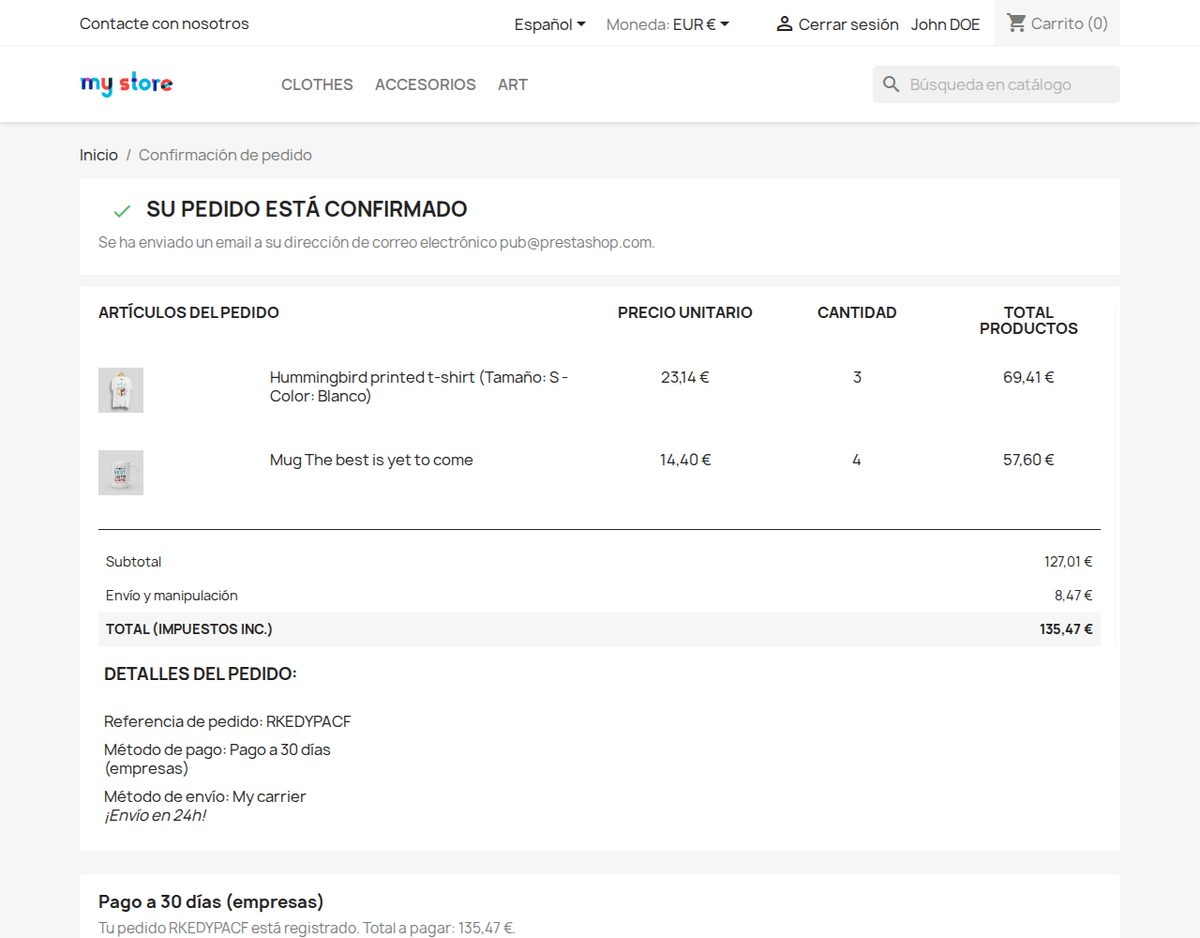Click Cerrar sesión to sign out

848,24
